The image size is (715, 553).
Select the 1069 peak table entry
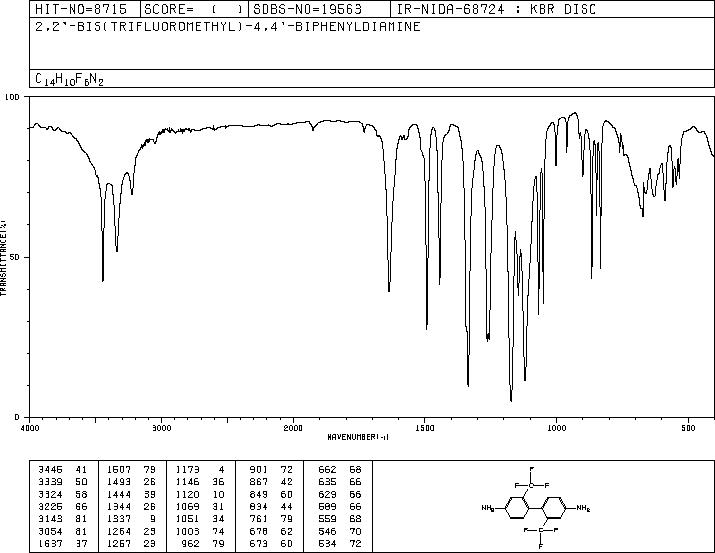(200, 506)
